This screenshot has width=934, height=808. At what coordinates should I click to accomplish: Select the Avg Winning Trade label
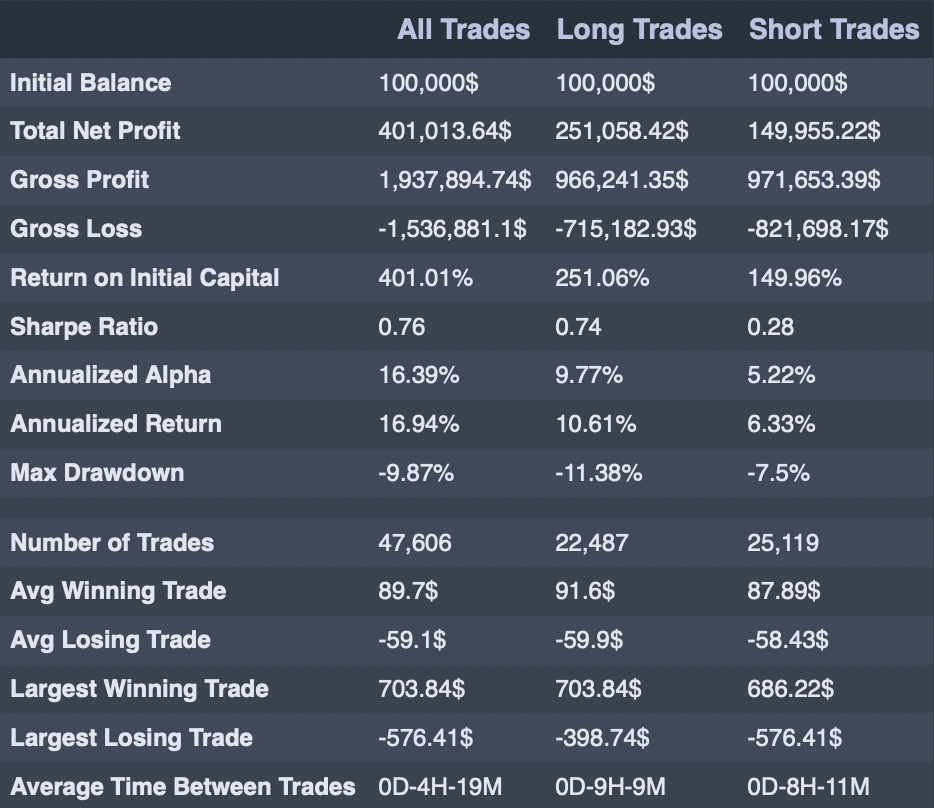[x=118, y=591]
